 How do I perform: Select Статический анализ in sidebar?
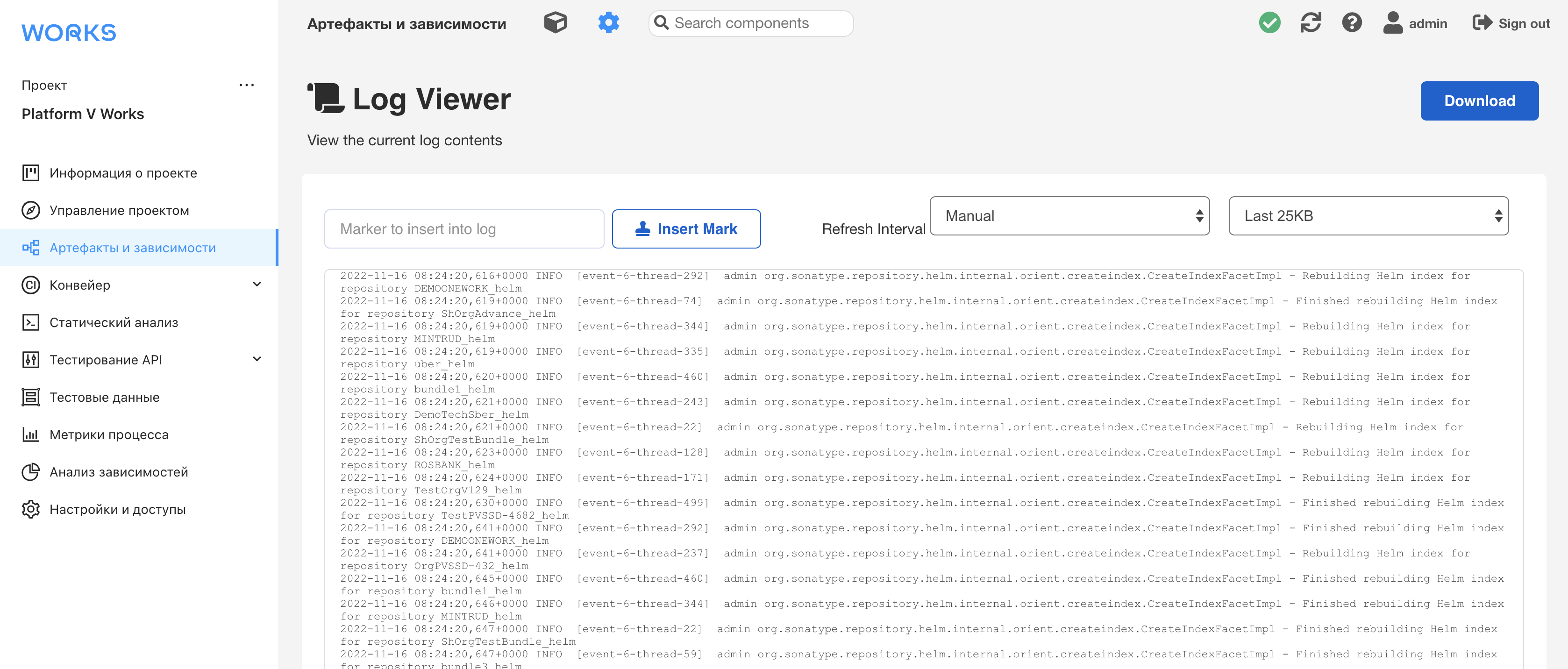point(114,323)
